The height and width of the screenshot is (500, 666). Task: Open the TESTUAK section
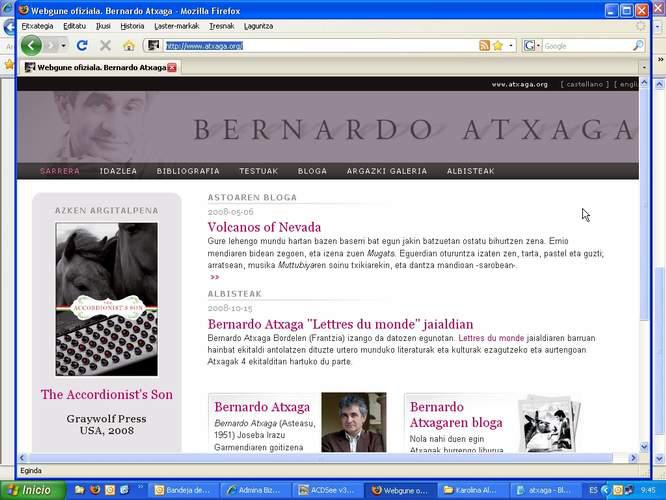coord(258,171)
